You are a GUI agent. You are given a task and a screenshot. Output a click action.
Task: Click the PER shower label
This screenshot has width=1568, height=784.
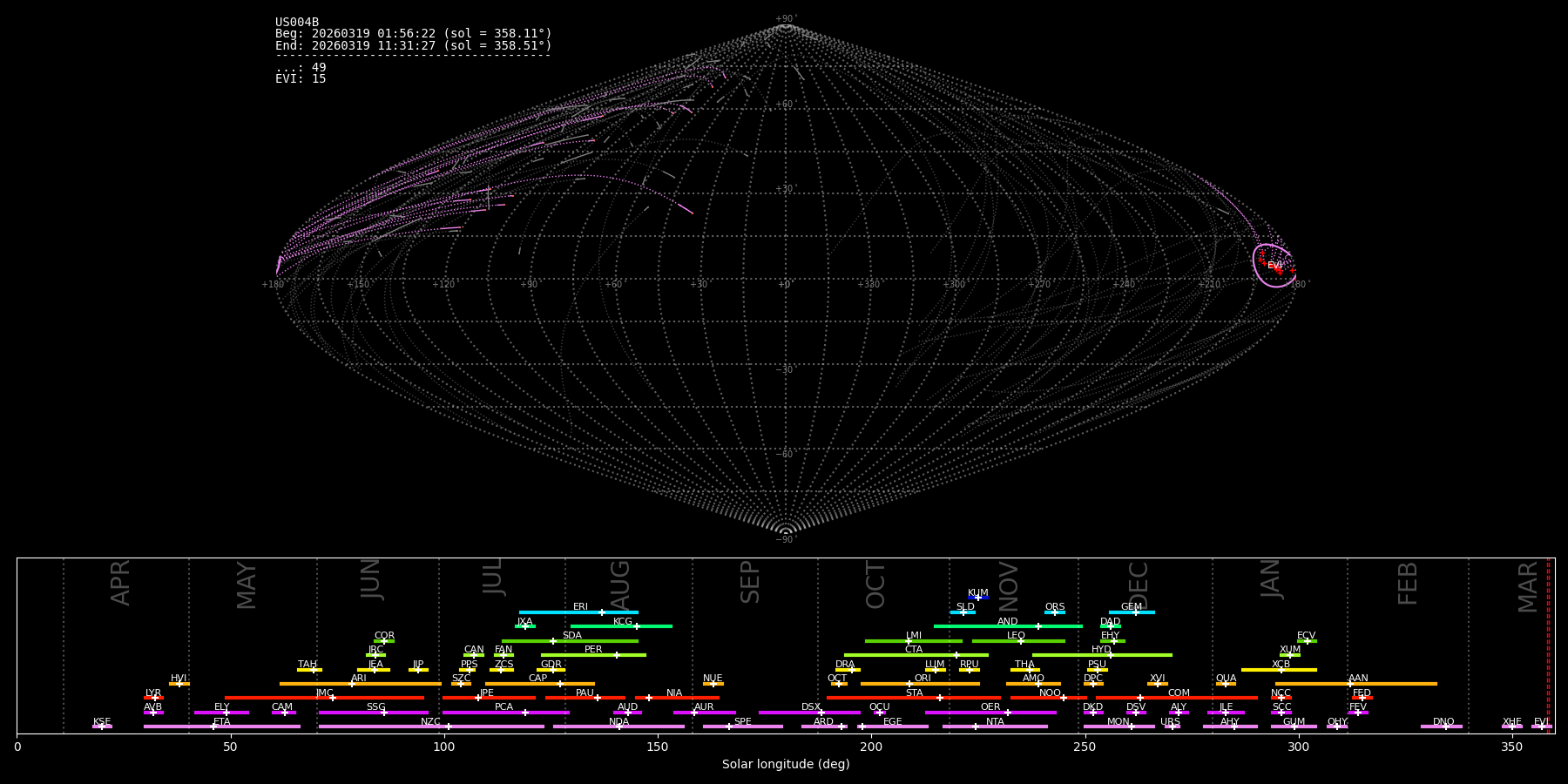[593, 650]
